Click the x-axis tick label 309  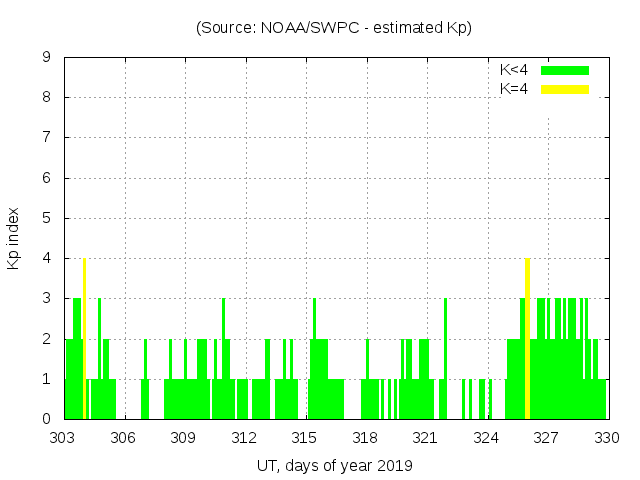184,438
